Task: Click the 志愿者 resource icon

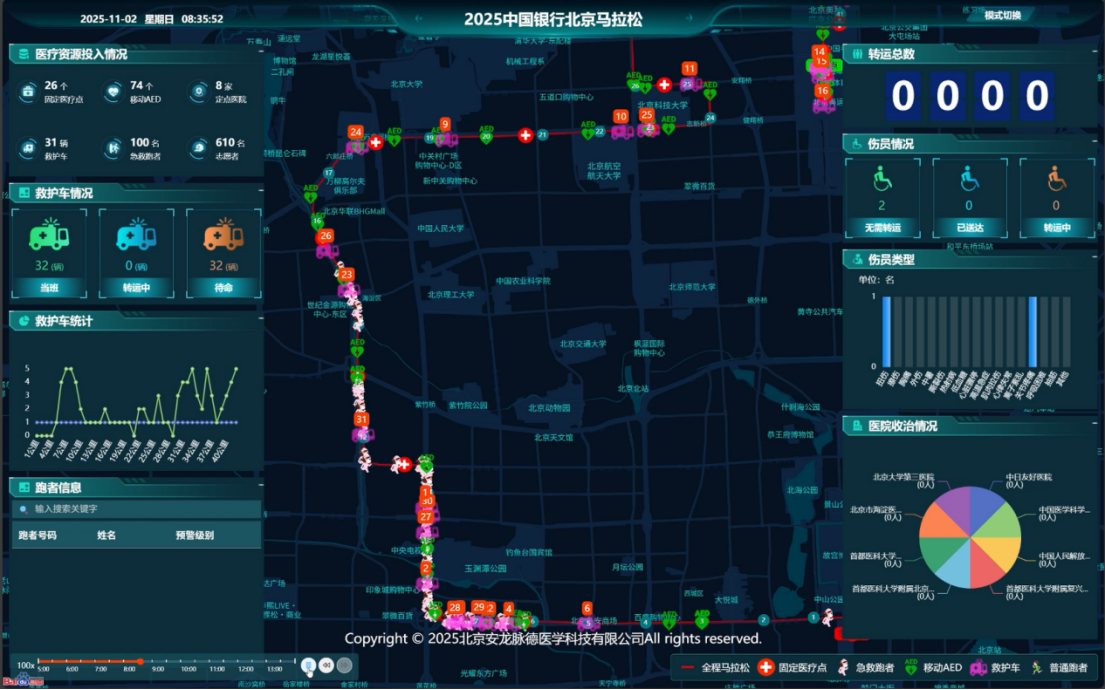Action: (x=197, y=148)
